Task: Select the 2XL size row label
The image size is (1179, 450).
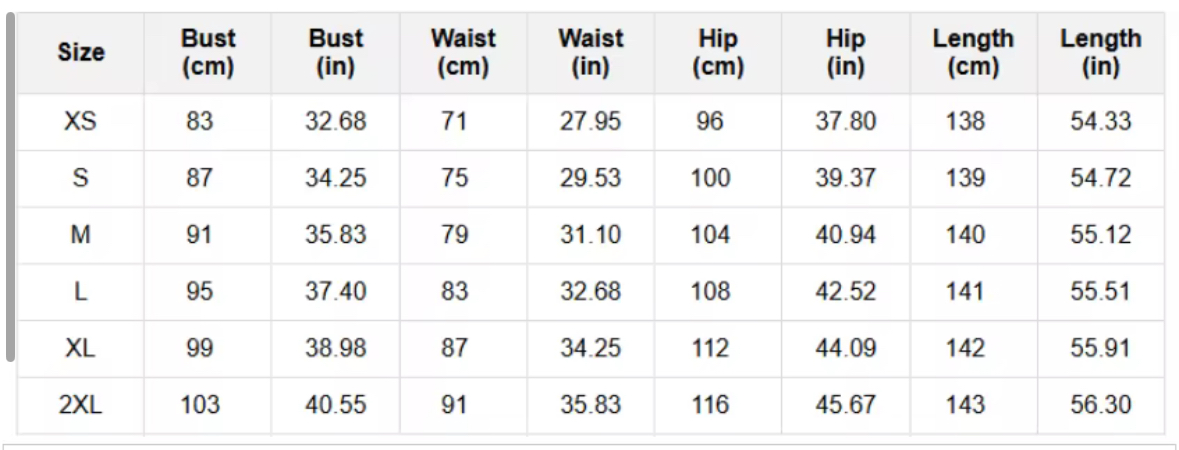Action: (x=81, y=405)
